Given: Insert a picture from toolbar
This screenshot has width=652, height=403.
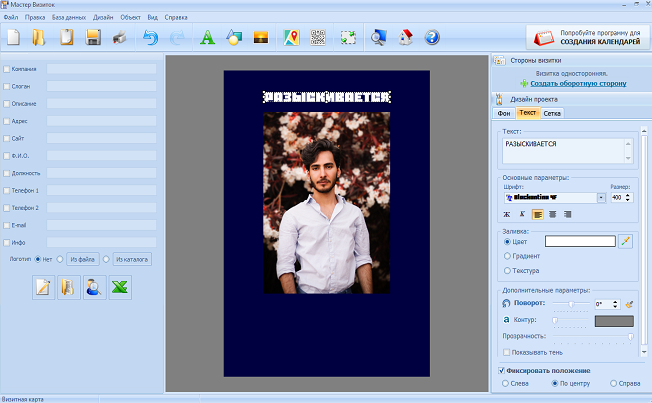Looking at the screenshot, I should (261, 38).
